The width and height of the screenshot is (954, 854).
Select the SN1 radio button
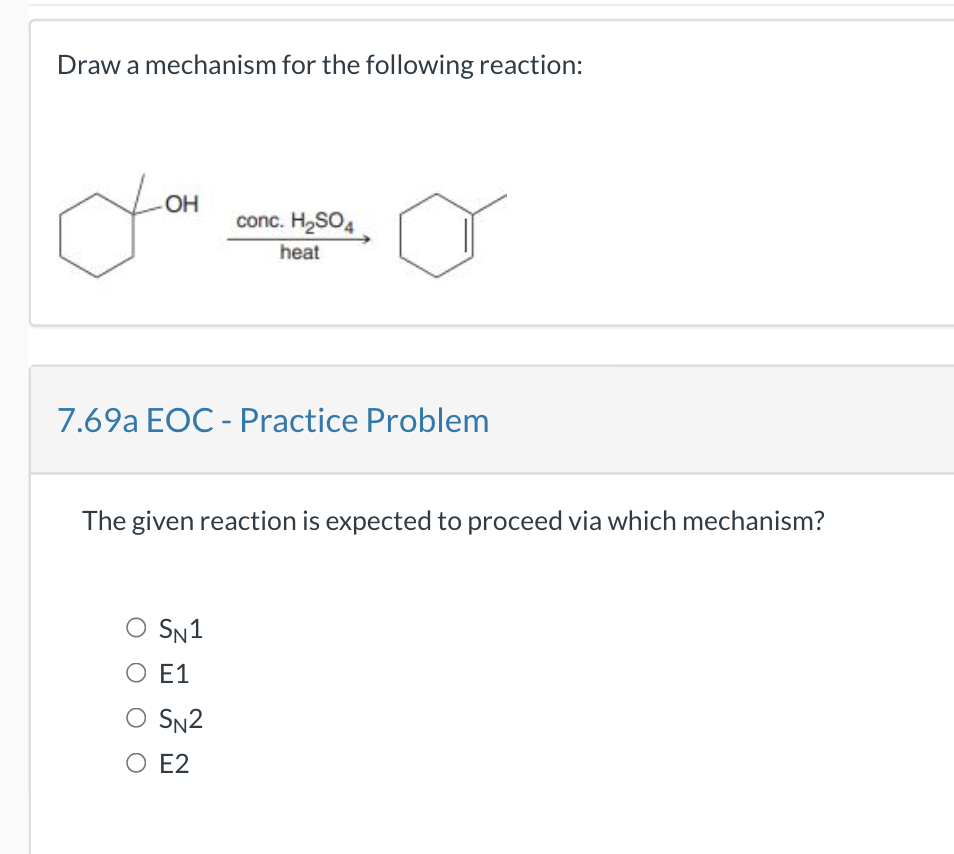(135, 627)
